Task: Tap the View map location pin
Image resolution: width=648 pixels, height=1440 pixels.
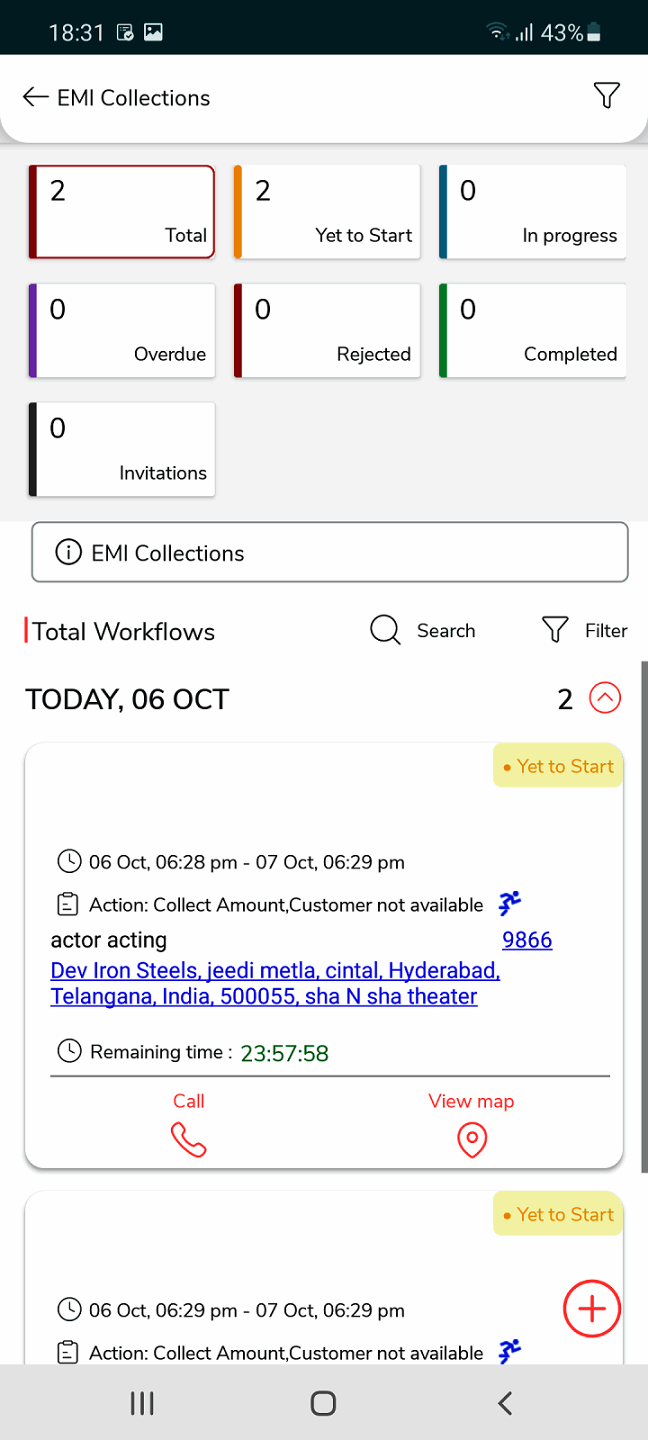Action: click(x=471, y=1139)
